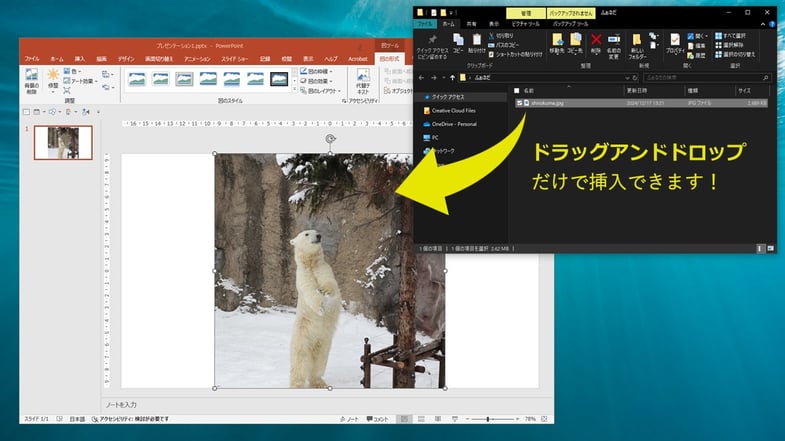Click Select all (すべて選択) in Explorer
785x441 pixels.
(x=730, y=36)
